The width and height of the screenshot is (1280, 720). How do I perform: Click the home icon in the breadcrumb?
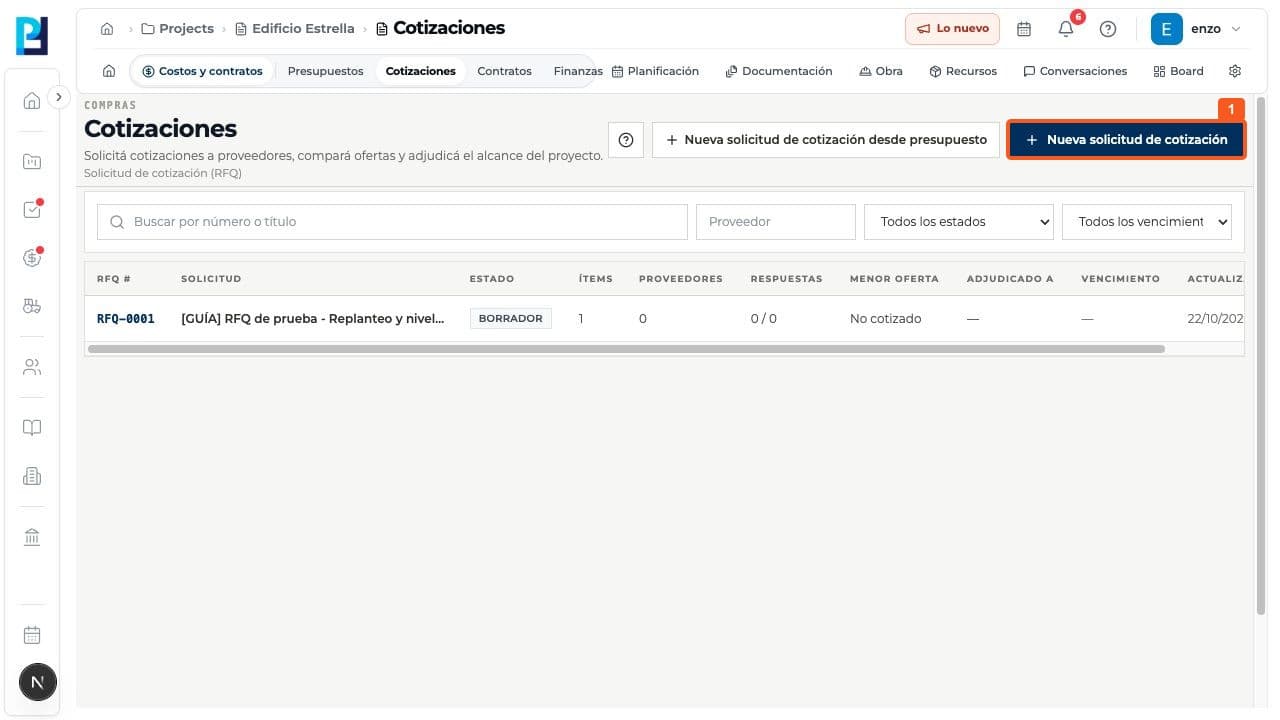coord(107,29)
